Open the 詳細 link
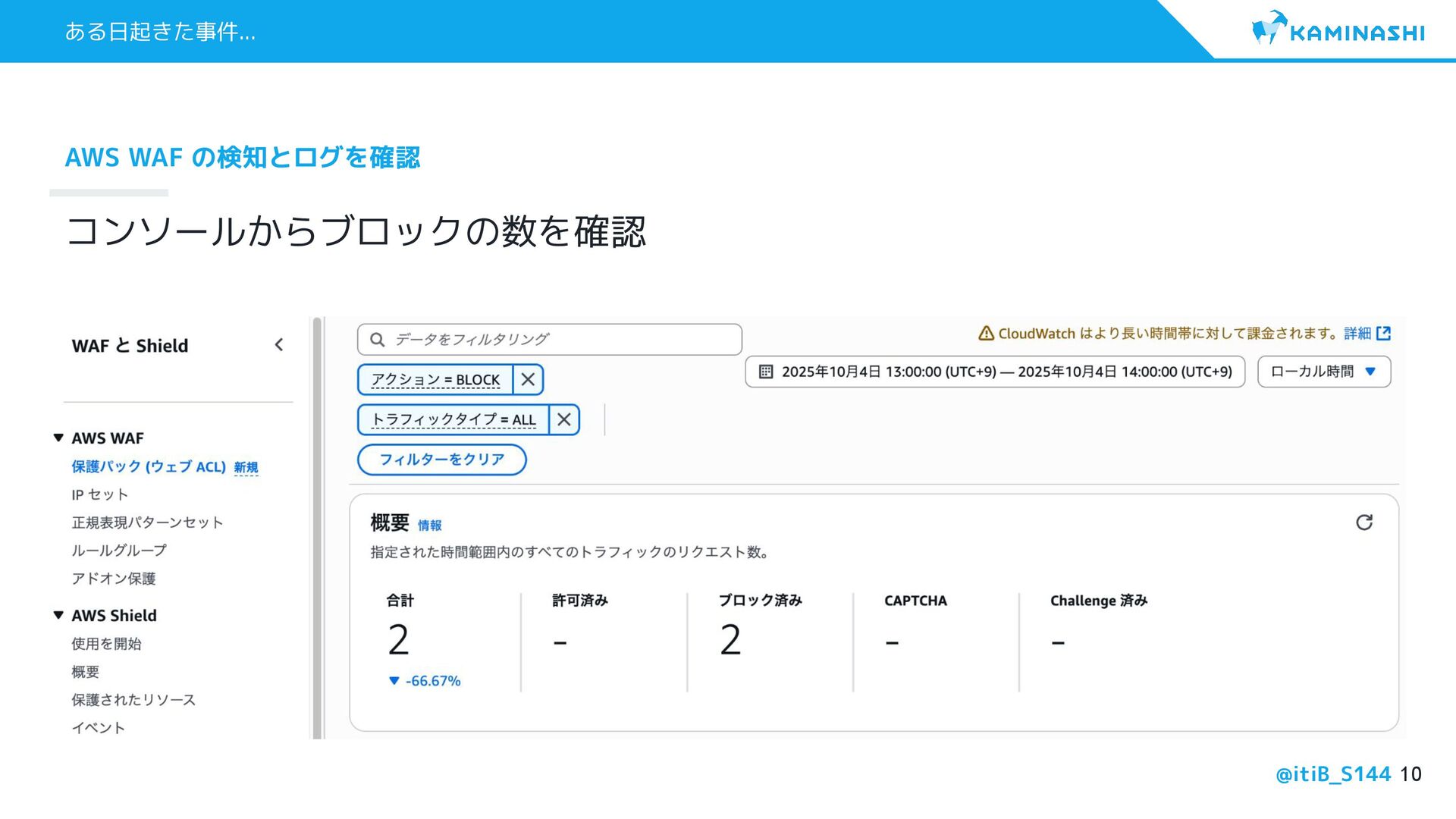 coord(1357,333)
